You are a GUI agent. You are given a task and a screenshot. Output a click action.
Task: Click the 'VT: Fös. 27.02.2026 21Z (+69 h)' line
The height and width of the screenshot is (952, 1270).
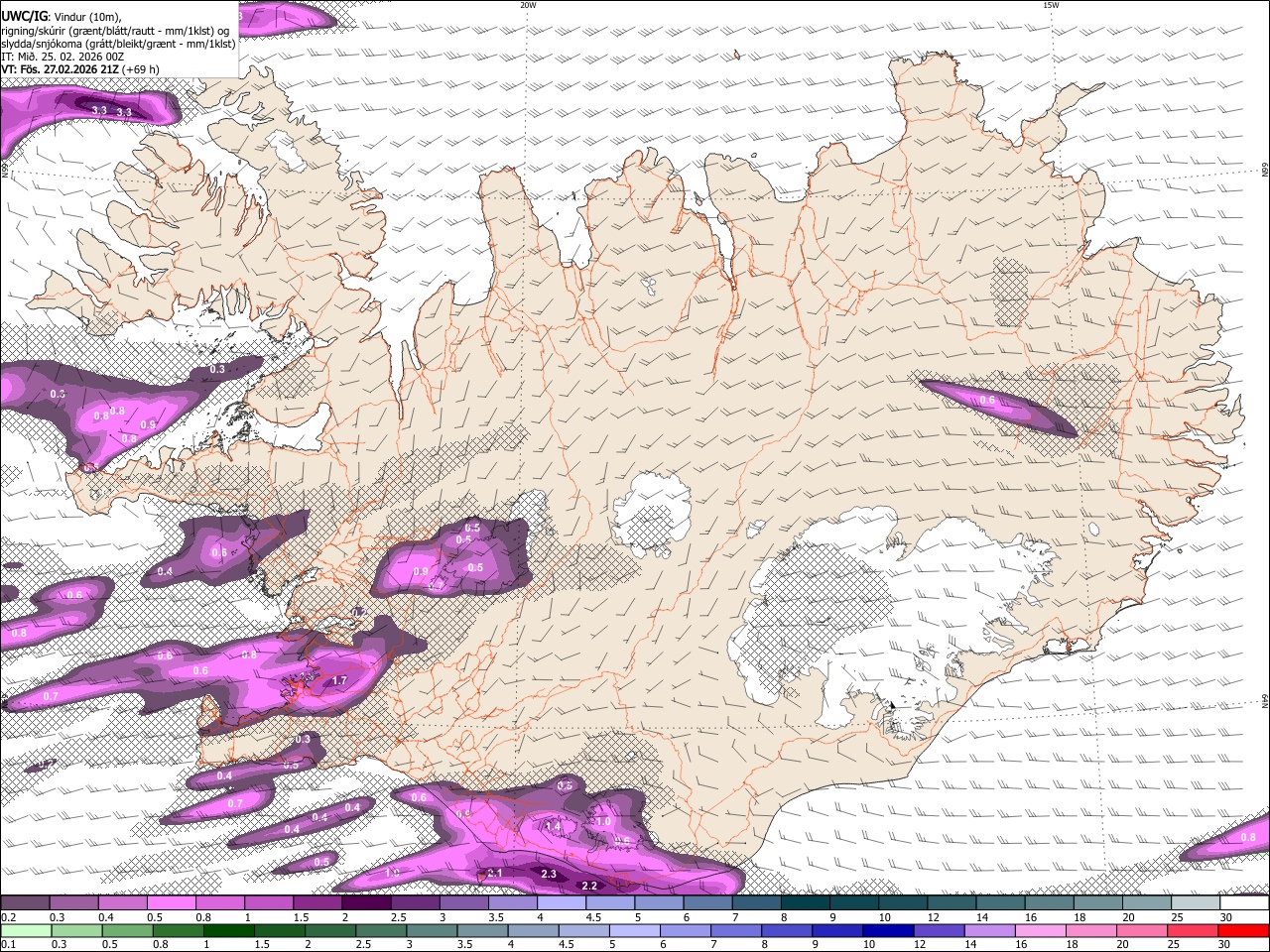pyautogui.click(x=80, y=69)
